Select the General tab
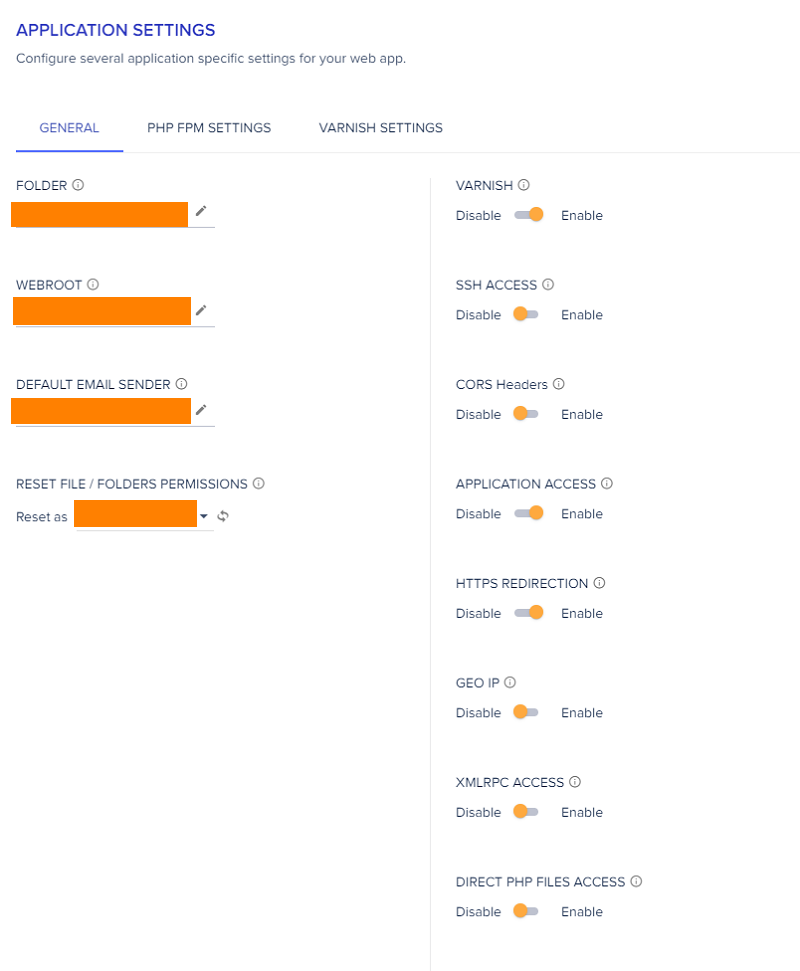800x971 pixels. 69,128
